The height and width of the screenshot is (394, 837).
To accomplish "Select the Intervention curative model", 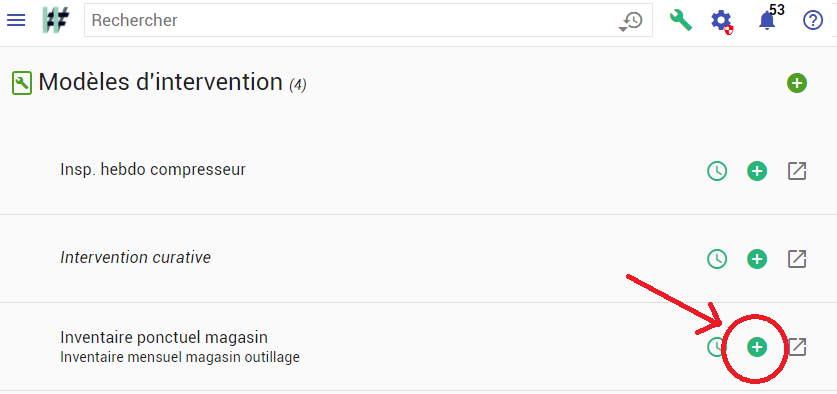I will pyautogui.click(x=136, y=258).
